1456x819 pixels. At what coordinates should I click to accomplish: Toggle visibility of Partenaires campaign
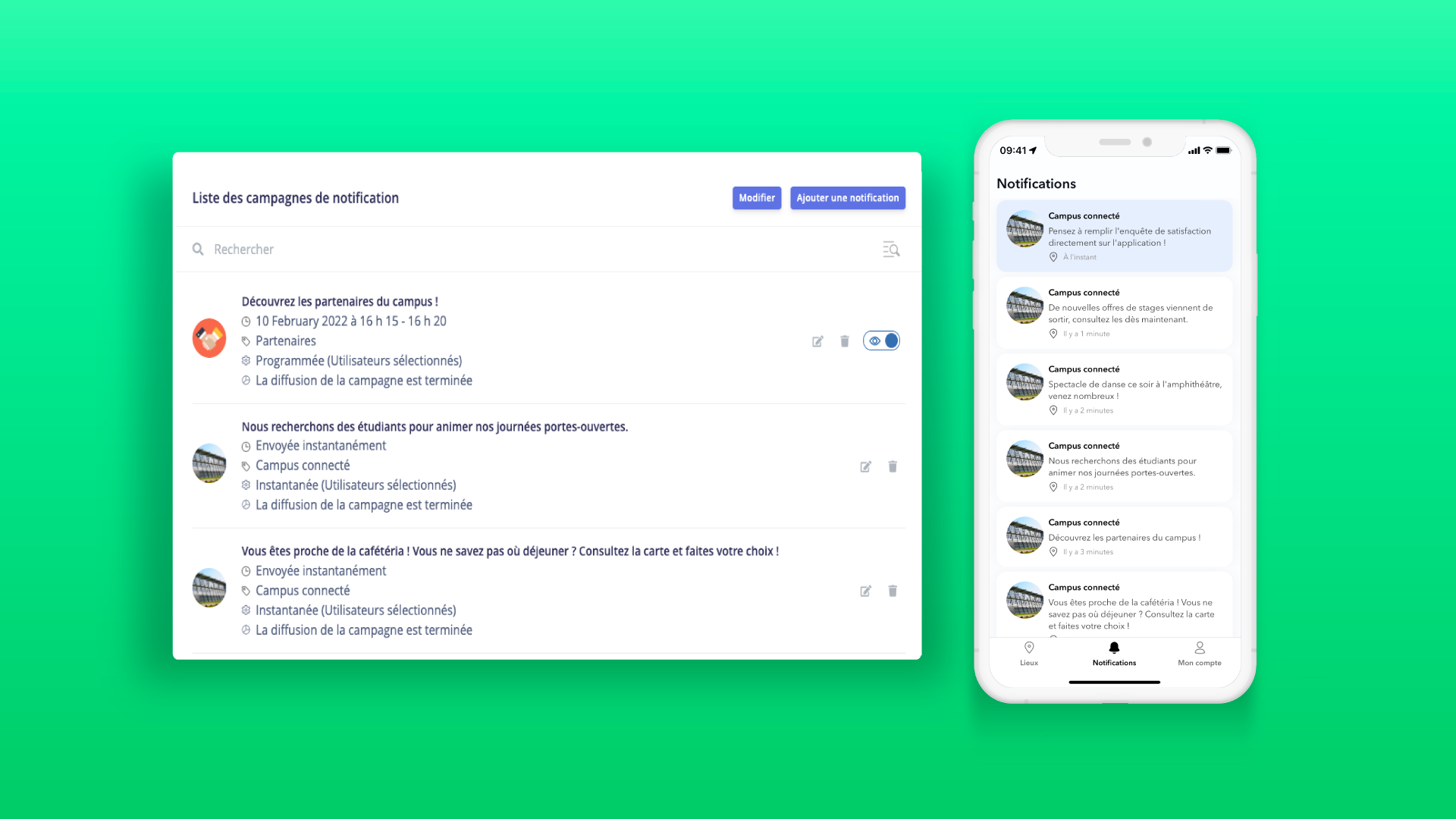tap(883, 341)
